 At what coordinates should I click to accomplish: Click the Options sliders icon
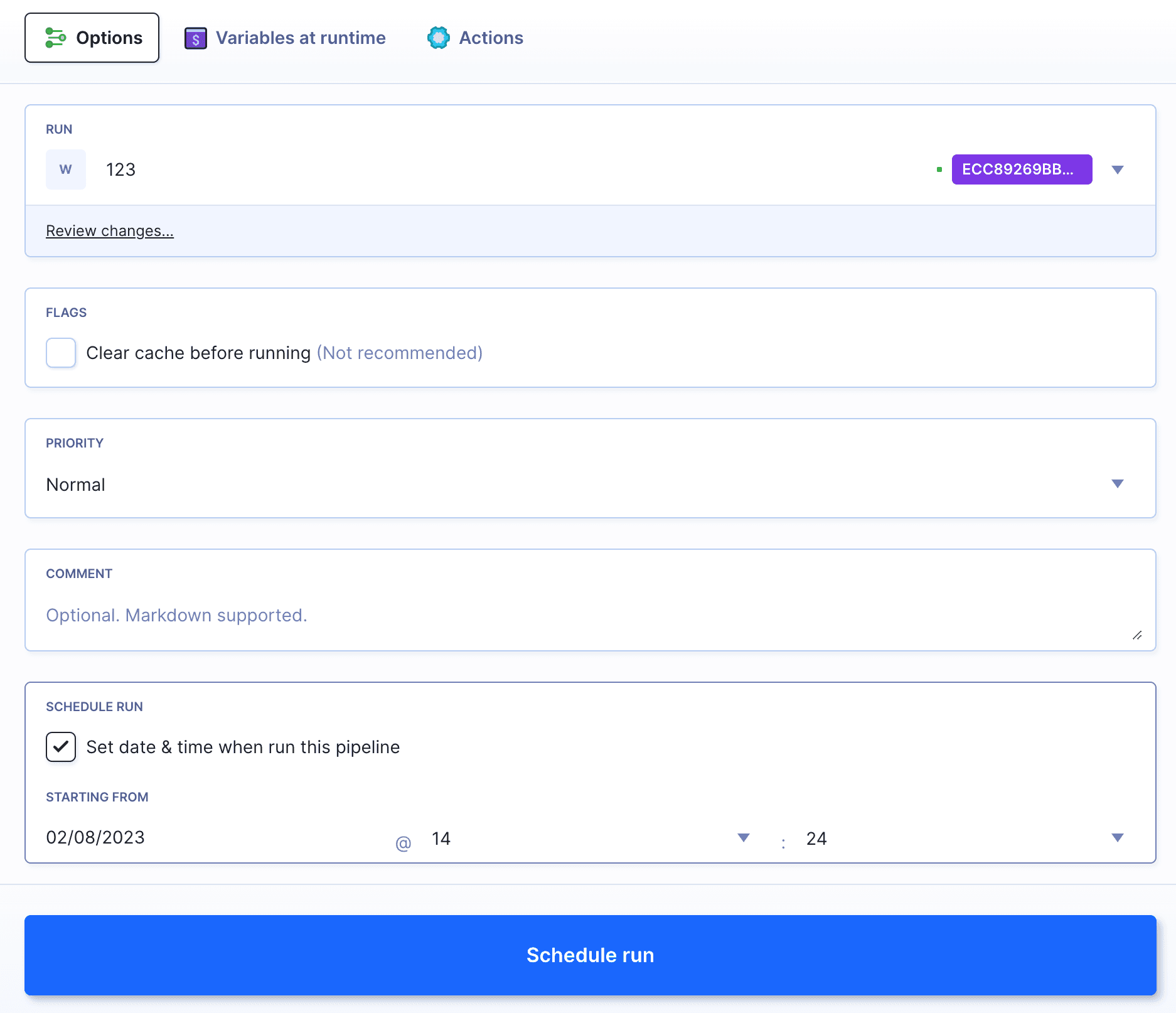pos(55,38)
